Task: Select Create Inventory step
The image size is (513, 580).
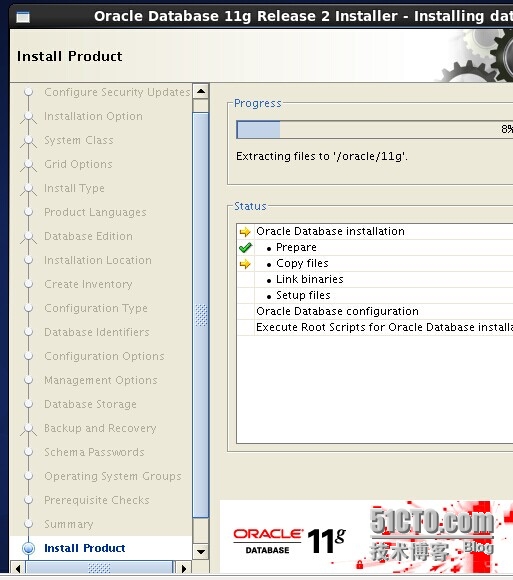Action: click(88, 284)
